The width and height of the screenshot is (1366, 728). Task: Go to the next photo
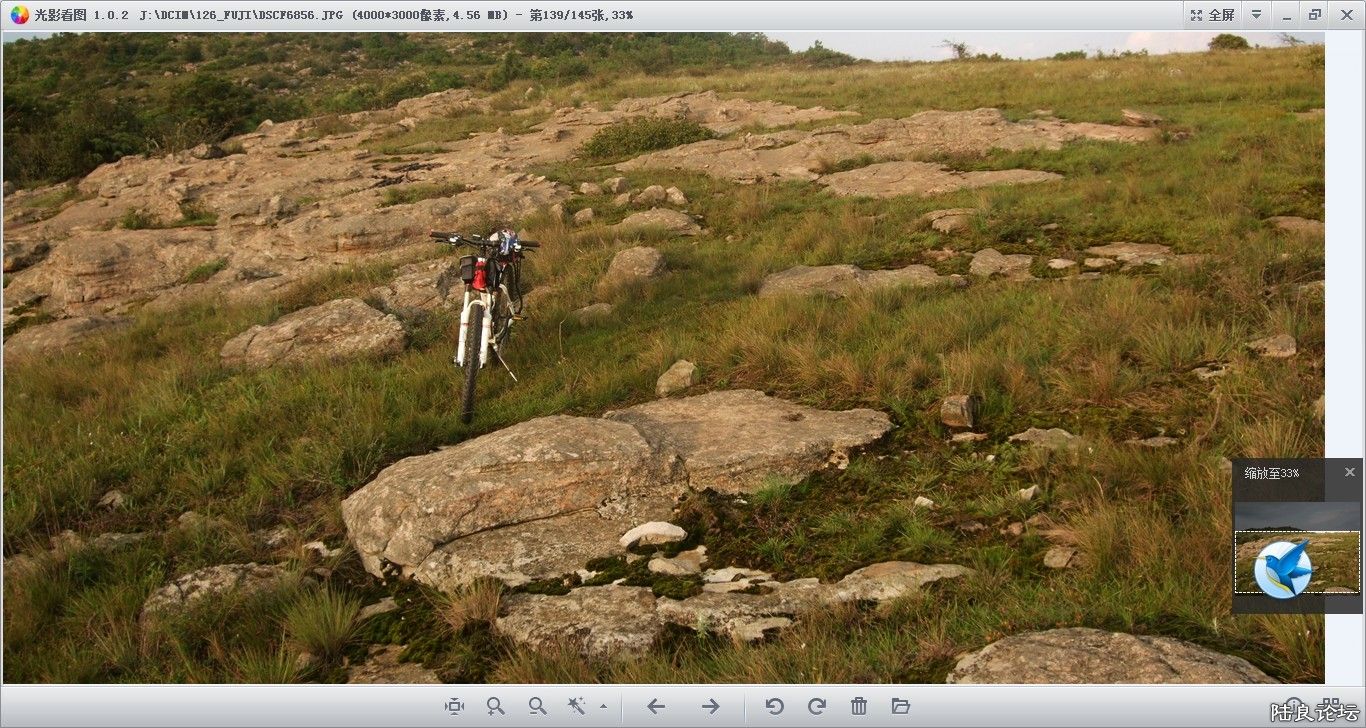(x=710, y=706)
